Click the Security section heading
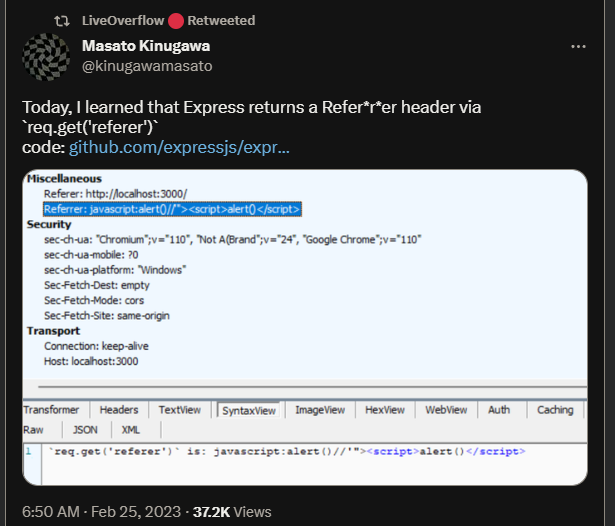This screenshot has height=526, width=615. click(x=49, y=224)
